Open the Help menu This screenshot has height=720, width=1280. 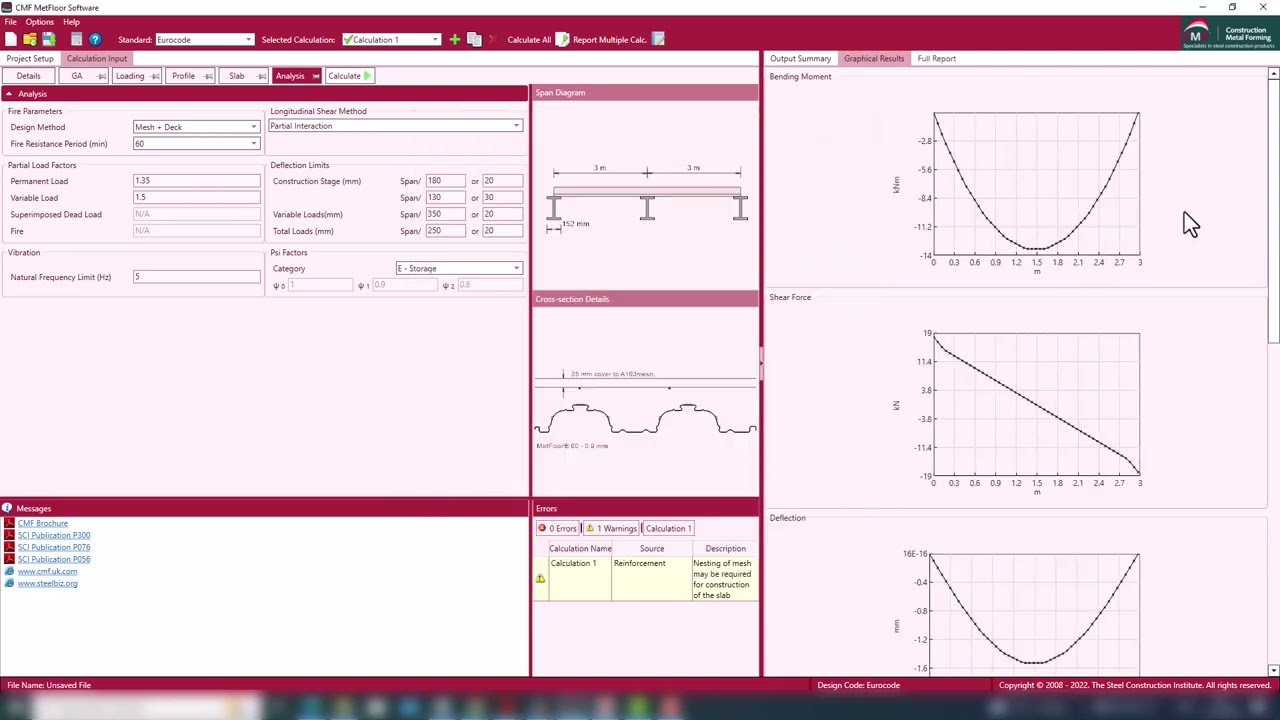[x=71, y=21]
